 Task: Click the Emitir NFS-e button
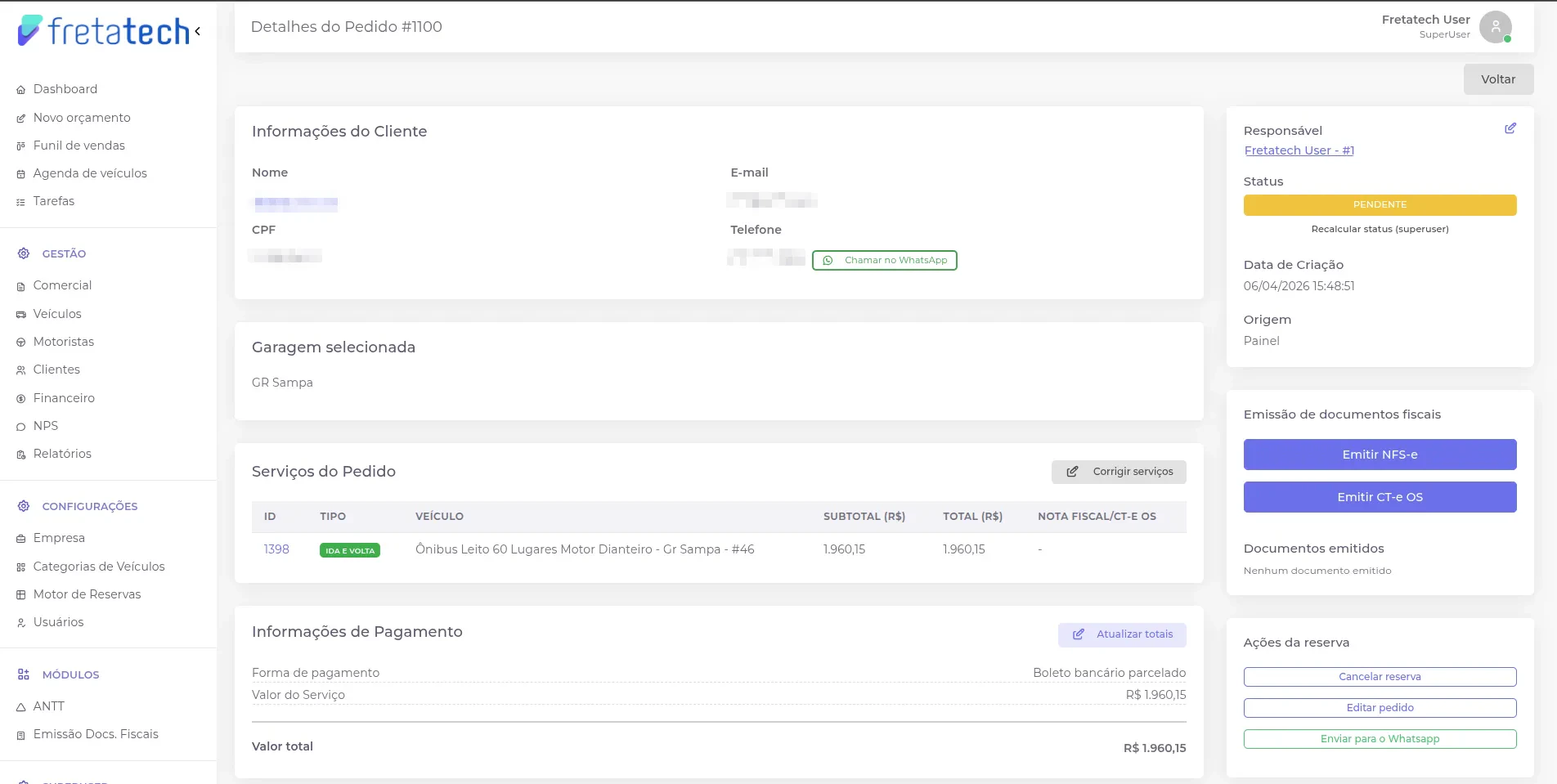pos(1380,455)
